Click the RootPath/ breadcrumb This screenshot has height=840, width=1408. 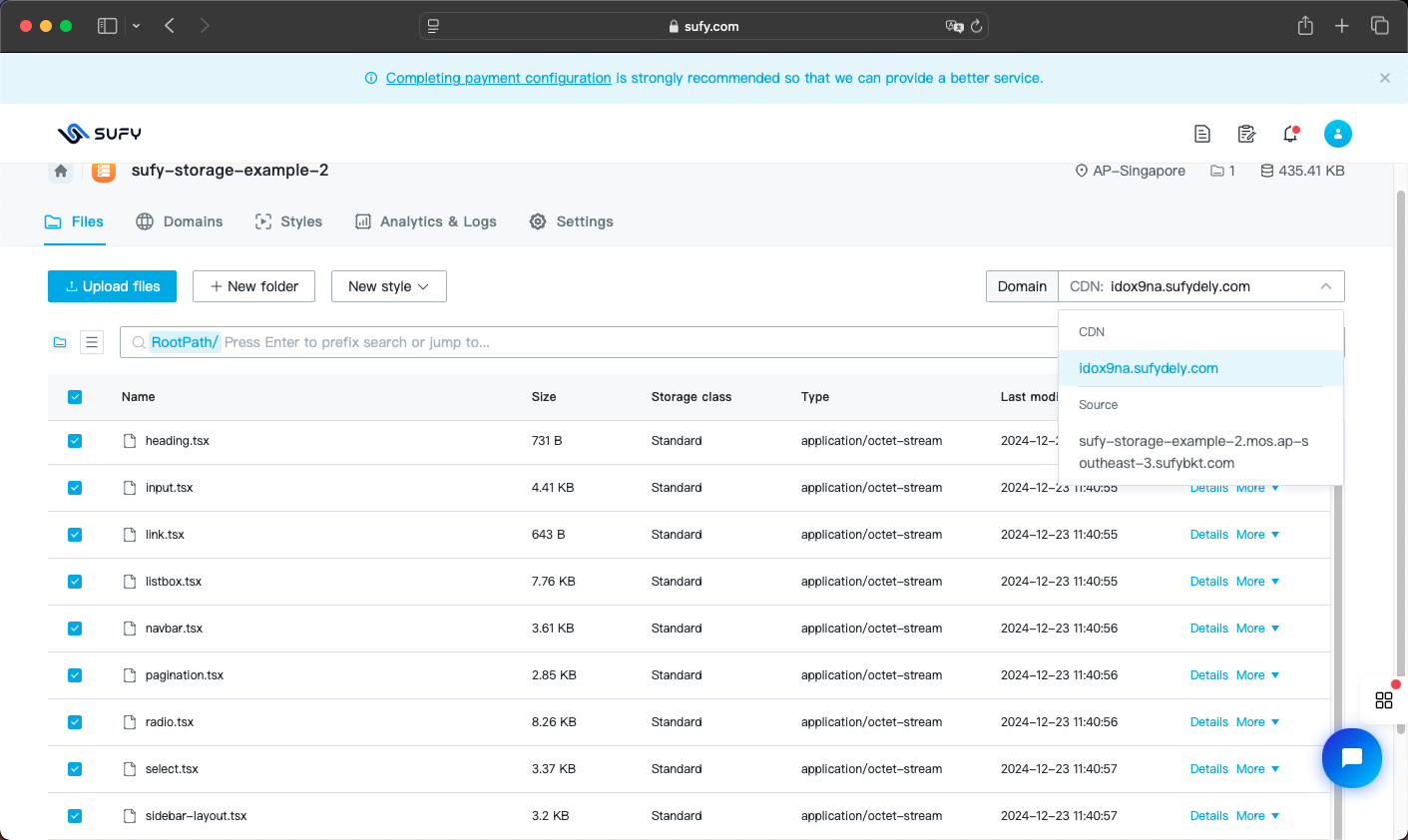point(185,342)
